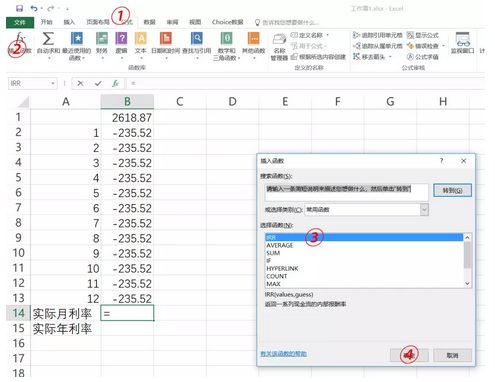The width and height of the screenshot is (495, 382).
Task: Click 追踪从属单元格
Action: pos(378,46)
